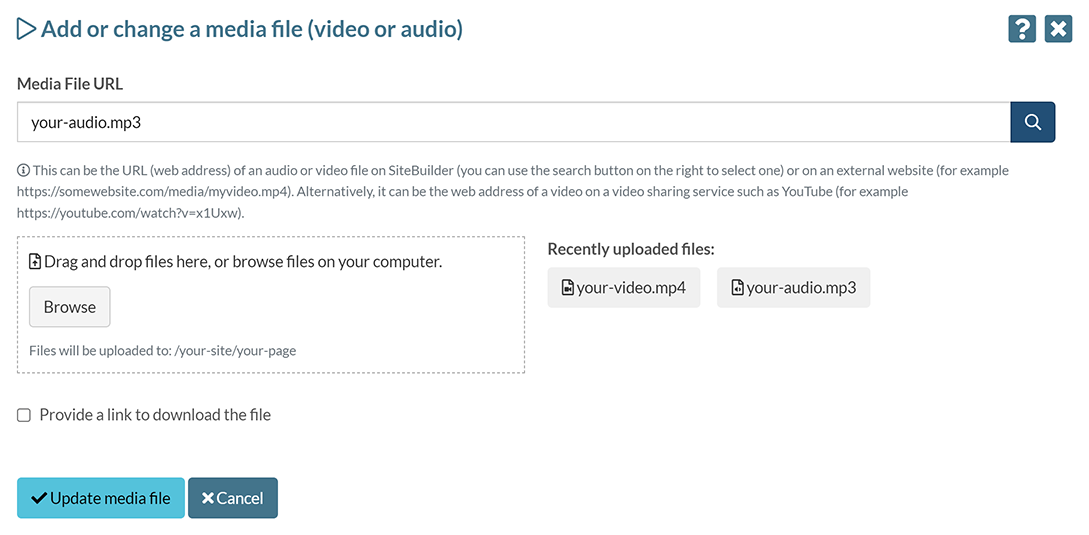Click the file upload icon beside drag-and-drop text
Viewport: 1089px width, 535px height.
coord(35,262)
